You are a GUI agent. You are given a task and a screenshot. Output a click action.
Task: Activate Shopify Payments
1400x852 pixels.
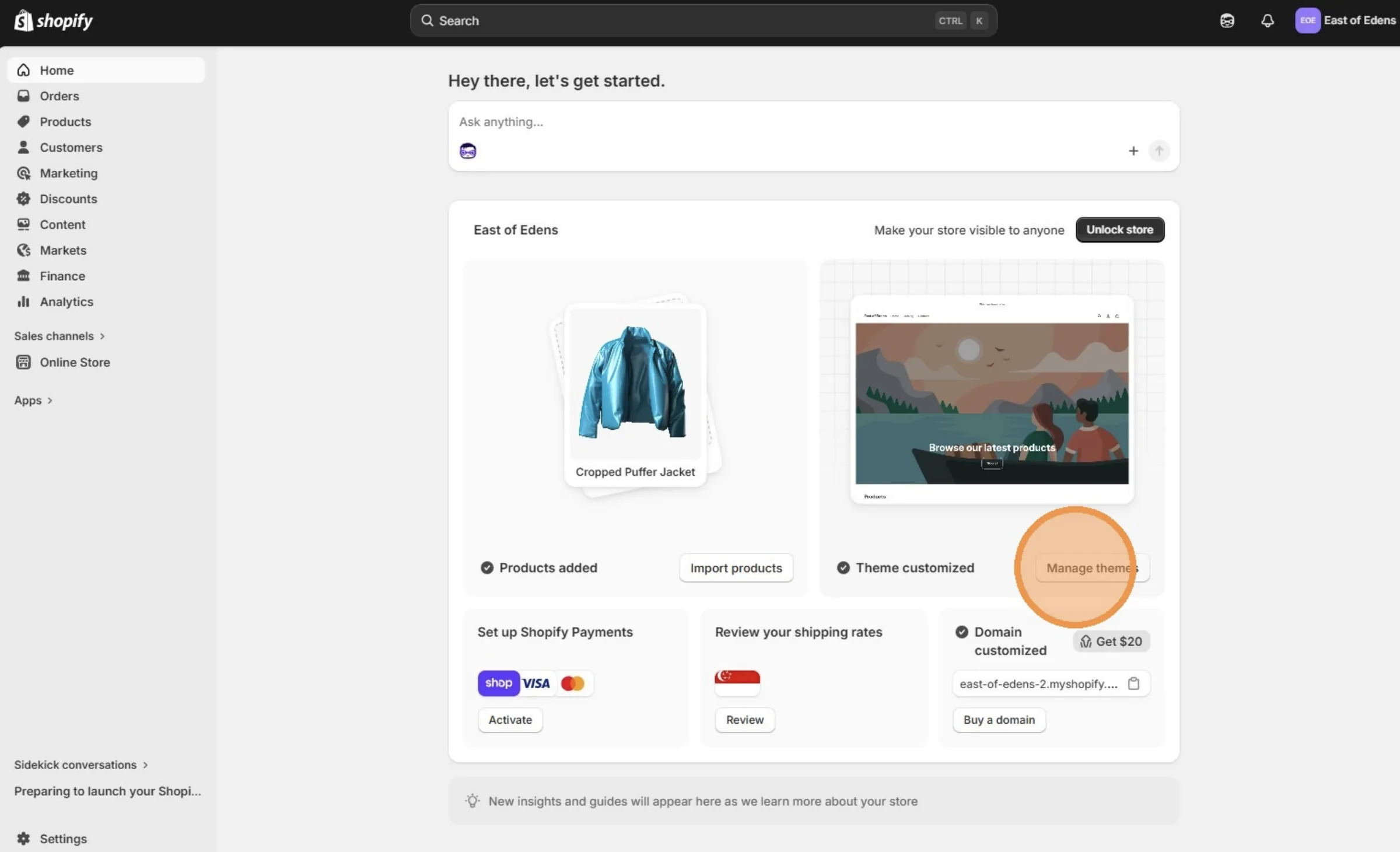[x=510, y=720]
